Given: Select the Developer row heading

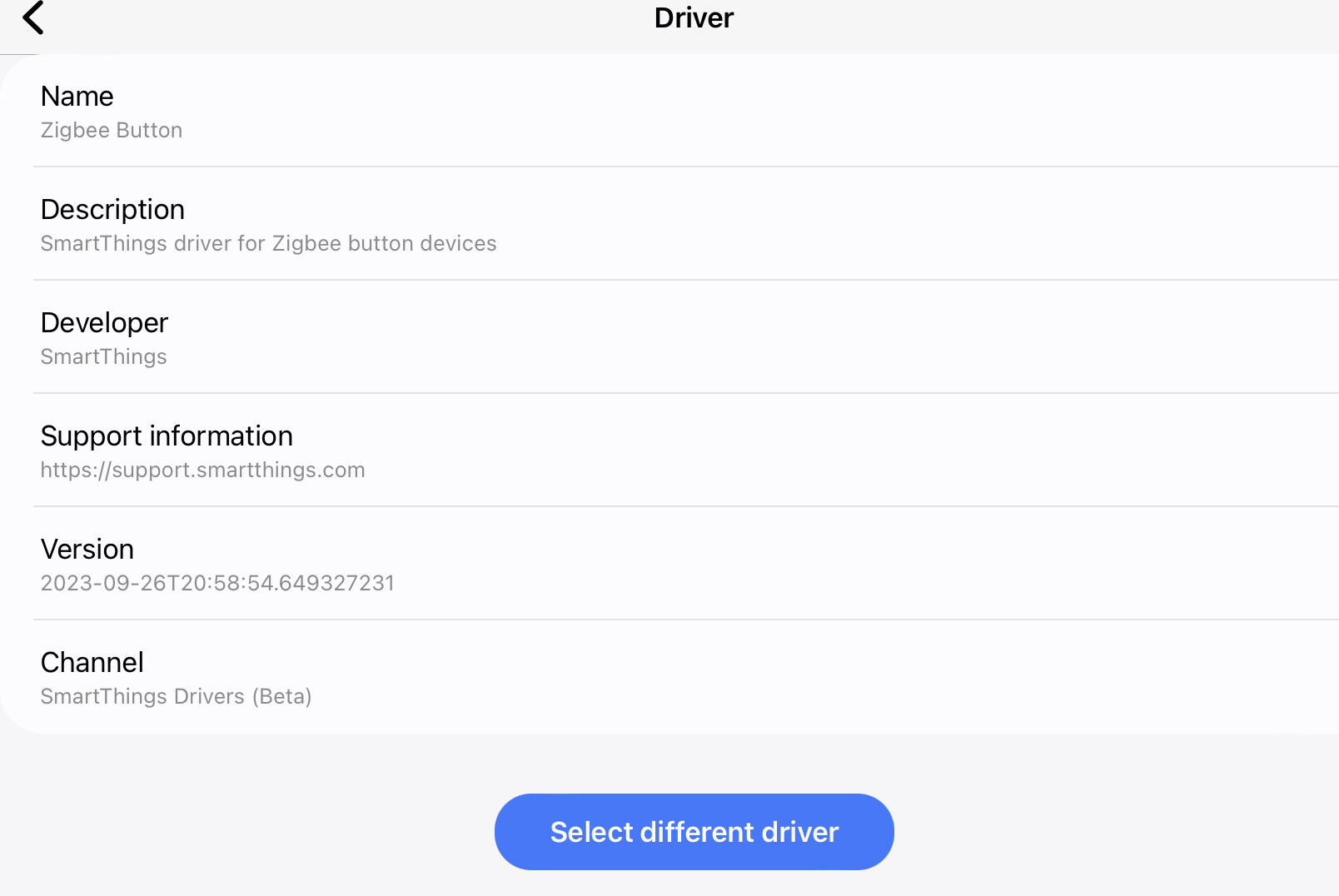Looking at the screenshot, I should point(104,323).
